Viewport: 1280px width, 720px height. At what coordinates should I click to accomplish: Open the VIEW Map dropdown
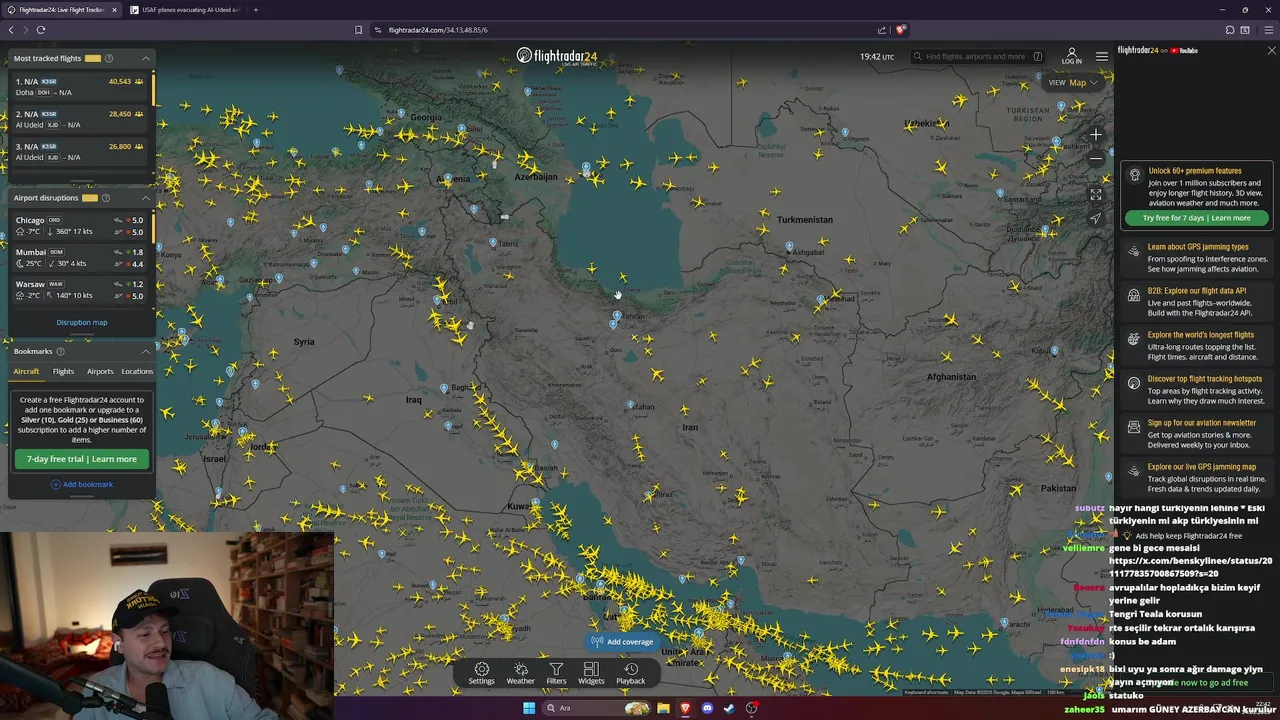1073,83
